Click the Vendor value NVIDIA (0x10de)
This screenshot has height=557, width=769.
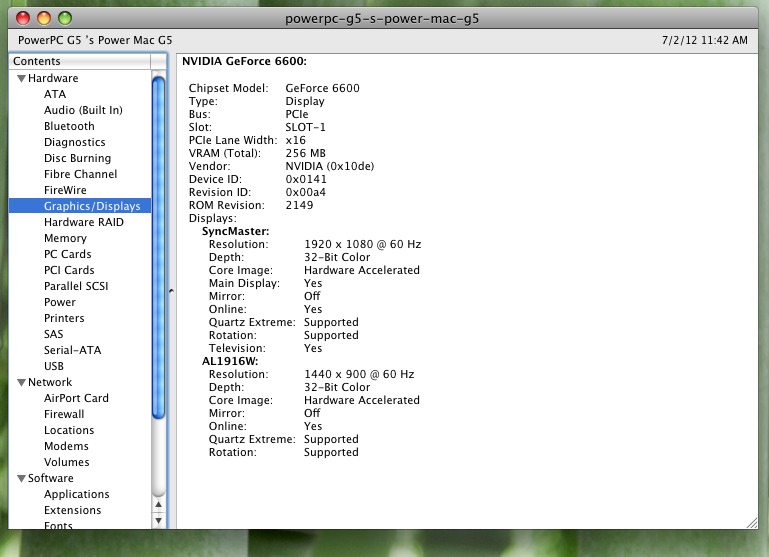click(330, 166)
